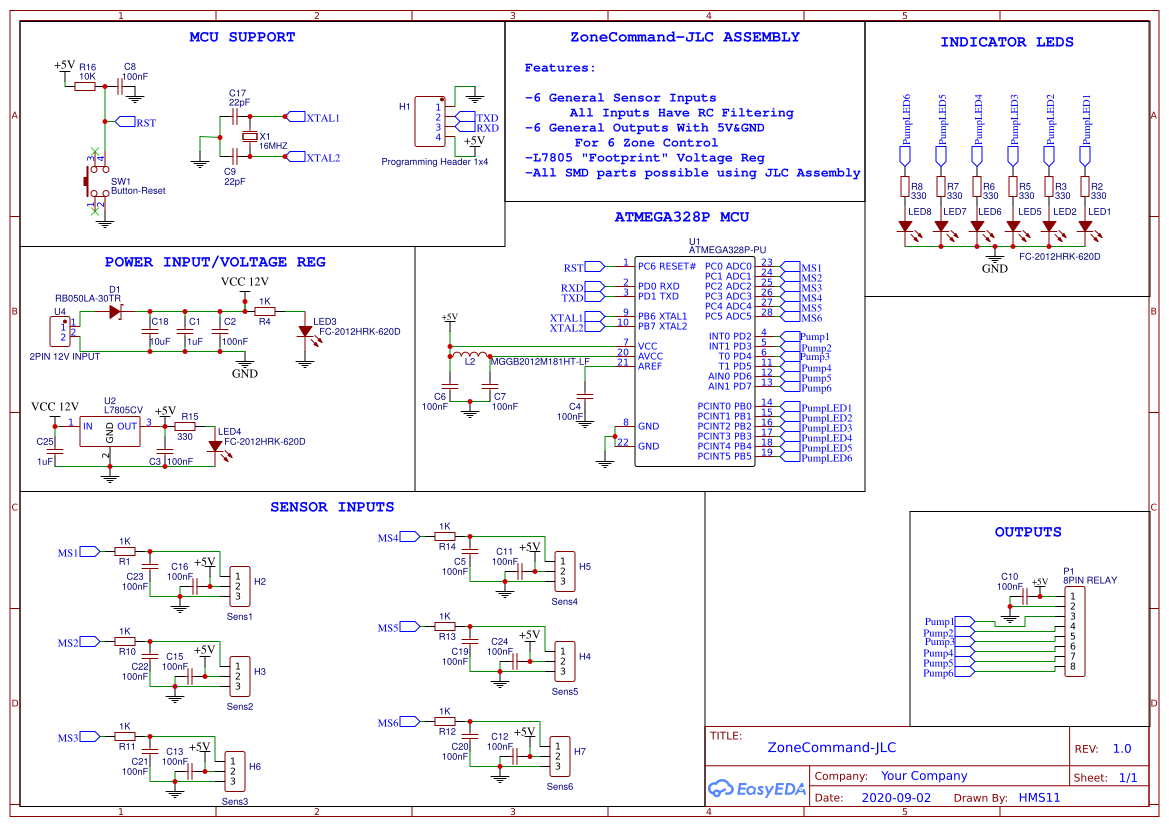Viewport: 1169px width, 827px height.
Task: Click the SW1 Button-Reset switch symbol
Action: 95,181
